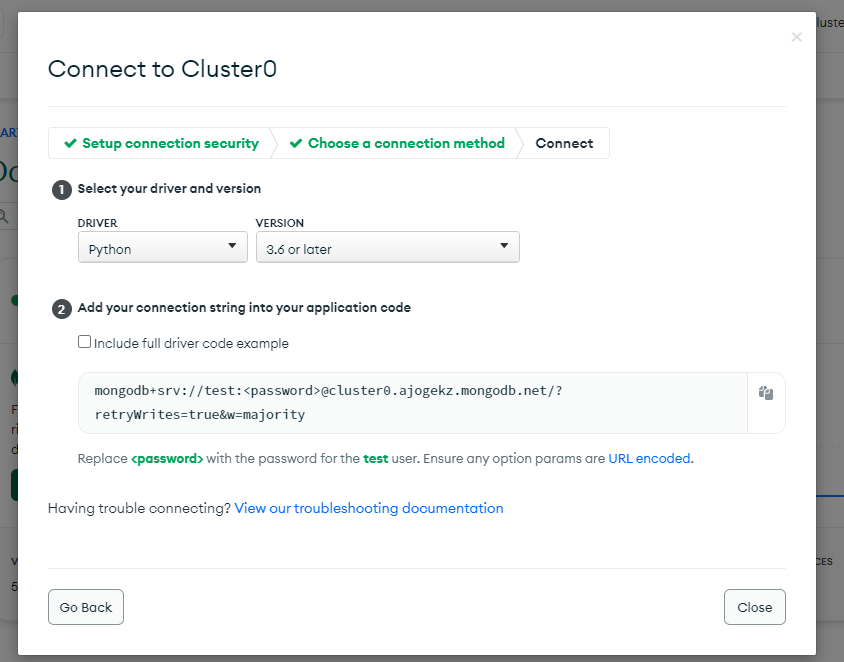Viewport: 844px width, 662px height.
Task: Click the arrow on the Driver selector
Action: point(232,246)
